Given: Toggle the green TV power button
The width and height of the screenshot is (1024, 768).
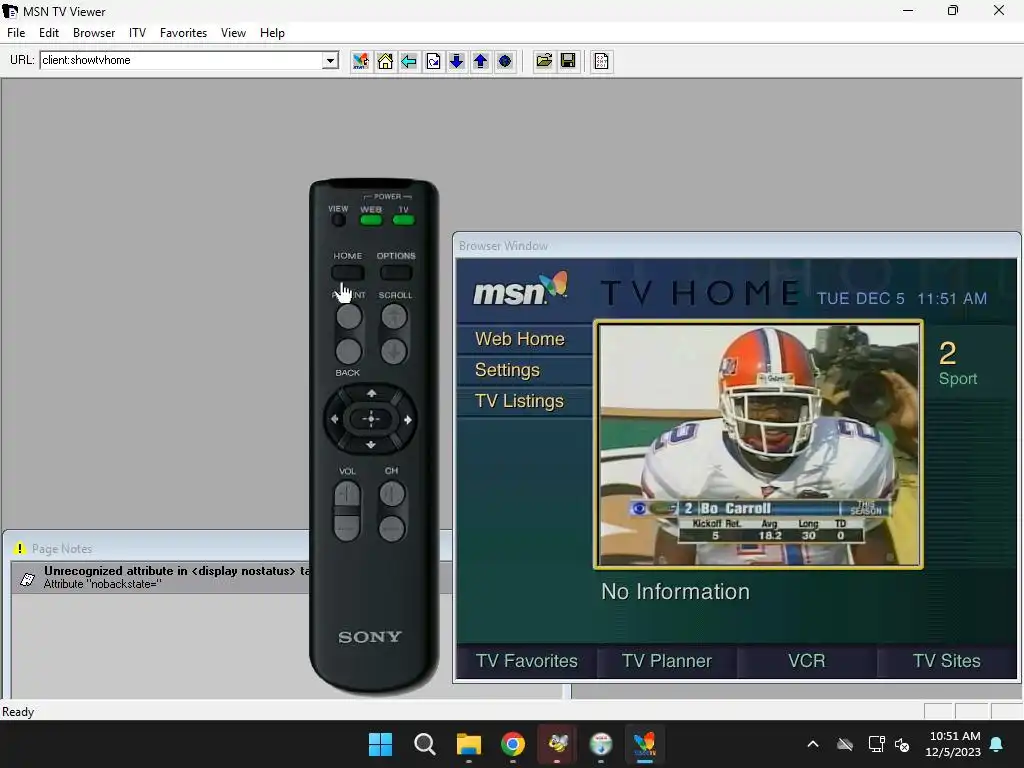Looking at the screenshot, I should [x=404, y=220].
